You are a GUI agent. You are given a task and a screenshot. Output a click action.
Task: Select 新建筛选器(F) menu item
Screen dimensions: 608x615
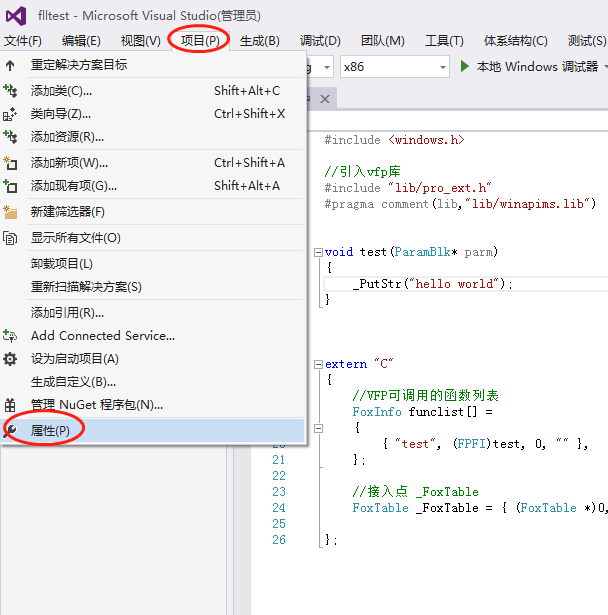[x=153, y=212]
